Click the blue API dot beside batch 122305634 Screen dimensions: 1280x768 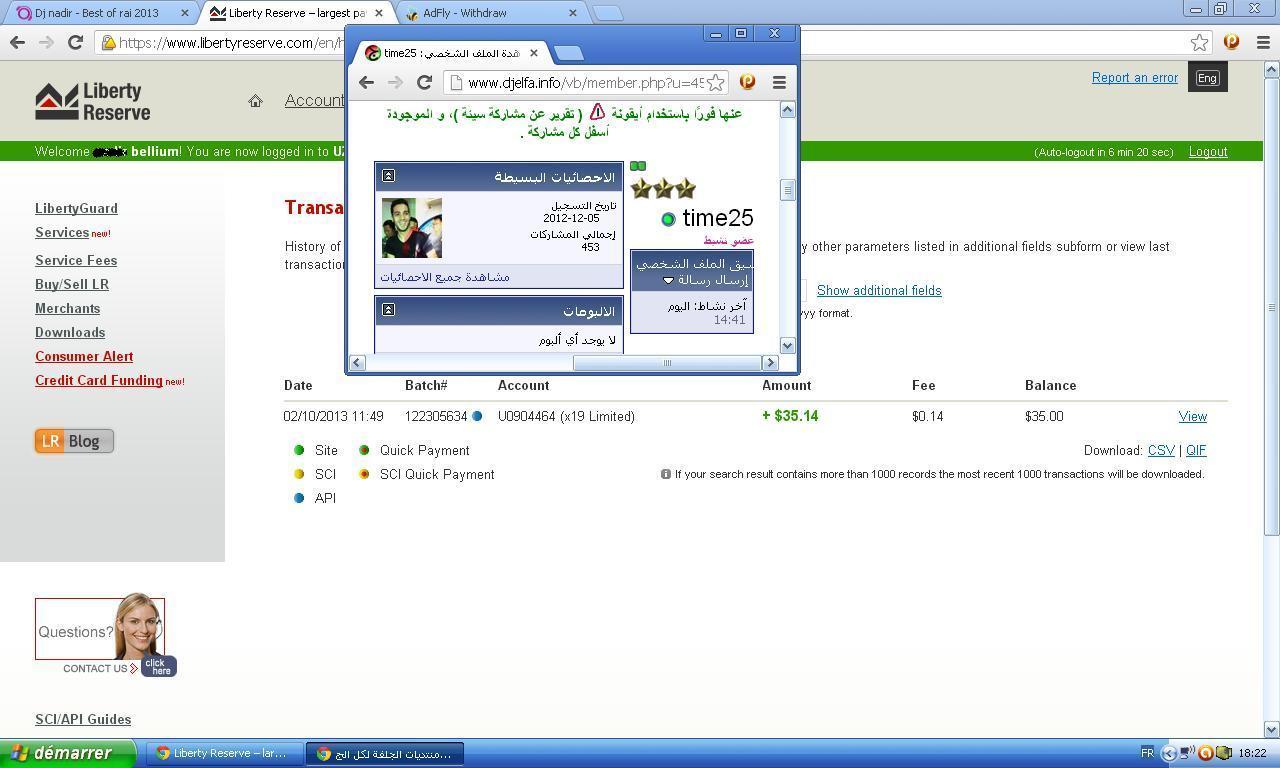tap(477, 416)
